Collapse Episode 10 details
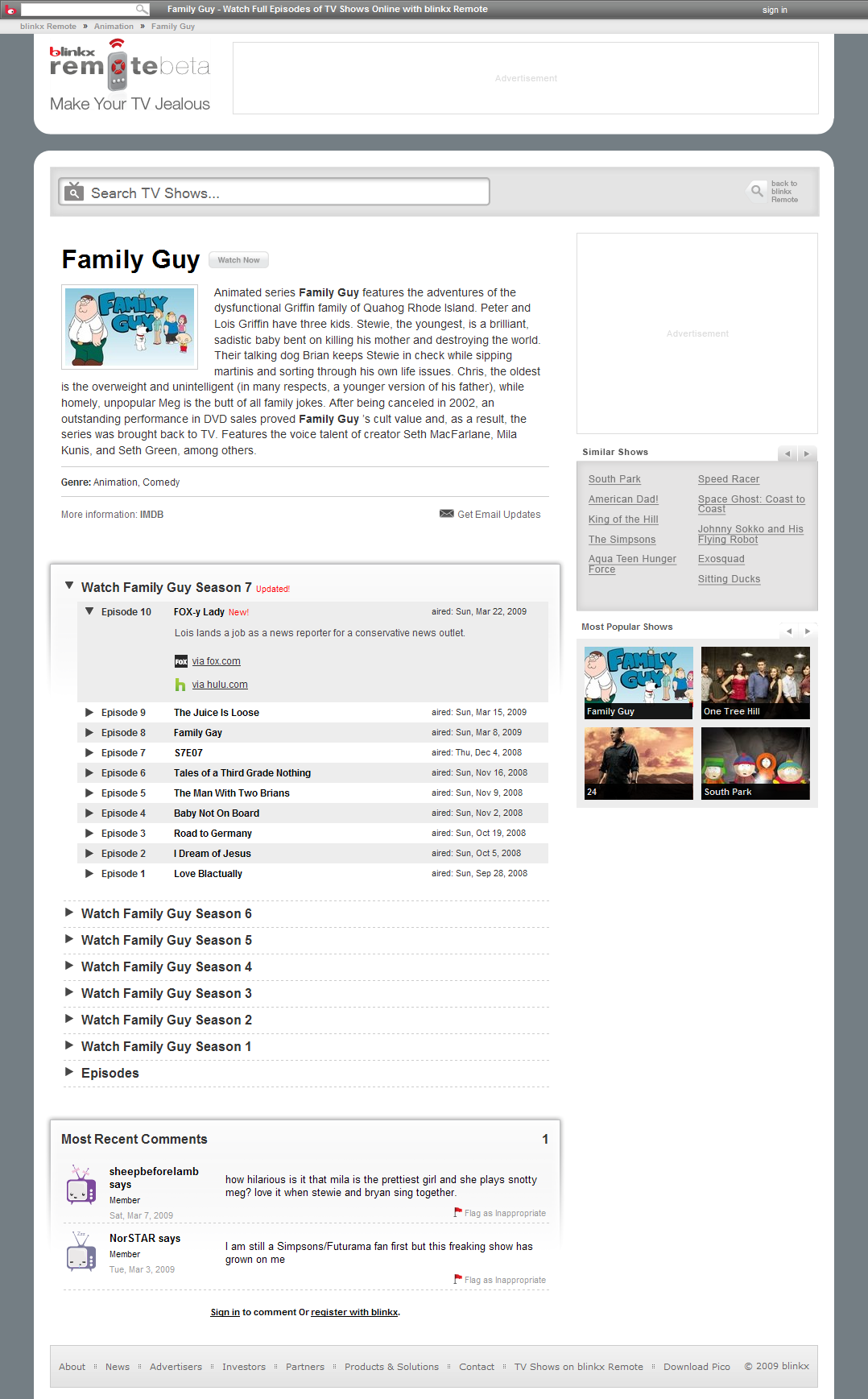Screen dimensions: 868x1399 pos(89,611)
